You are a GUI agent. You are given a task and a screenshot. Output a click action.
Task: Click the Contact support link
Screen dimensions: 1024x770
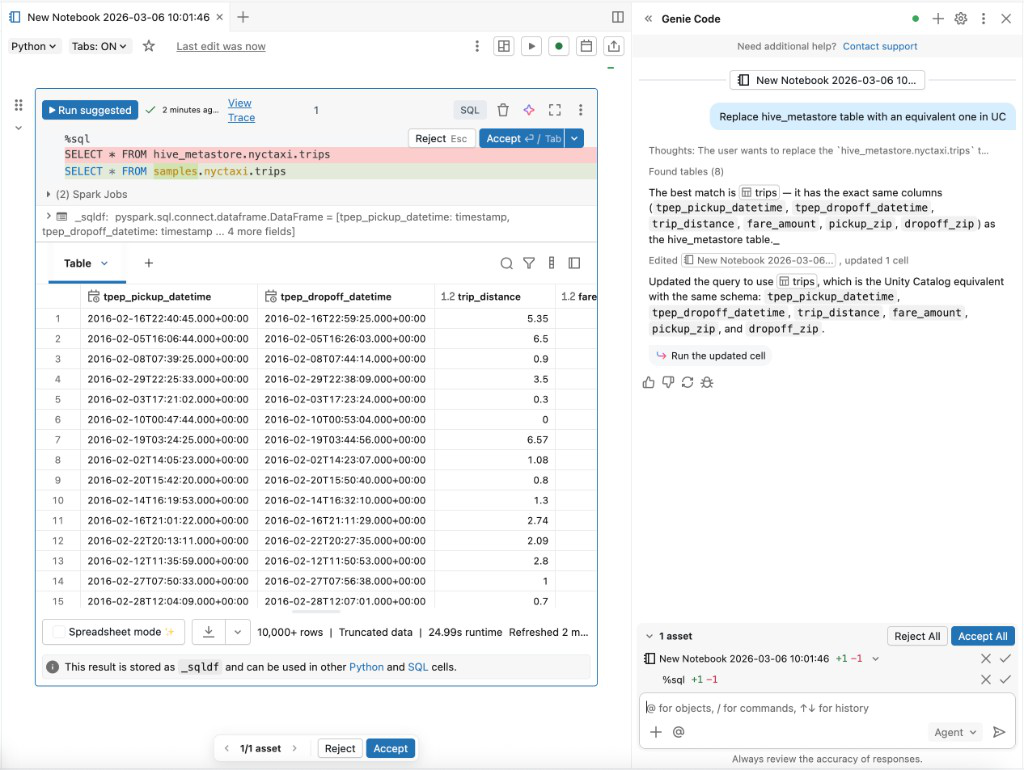coord(880,46)
